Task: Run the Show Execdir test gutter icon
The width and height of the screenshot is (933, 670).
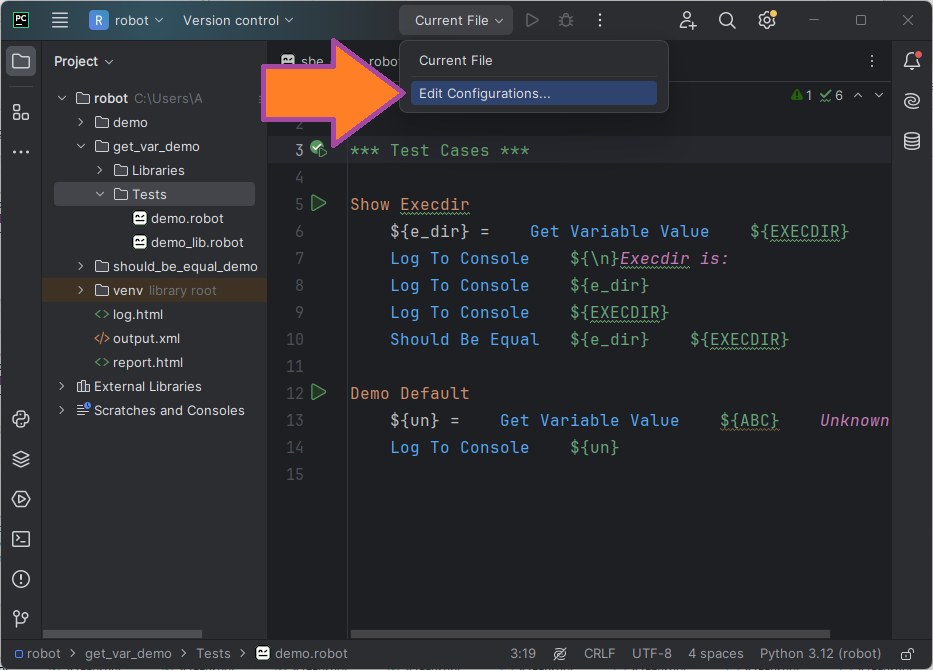Action: [319, 203]
